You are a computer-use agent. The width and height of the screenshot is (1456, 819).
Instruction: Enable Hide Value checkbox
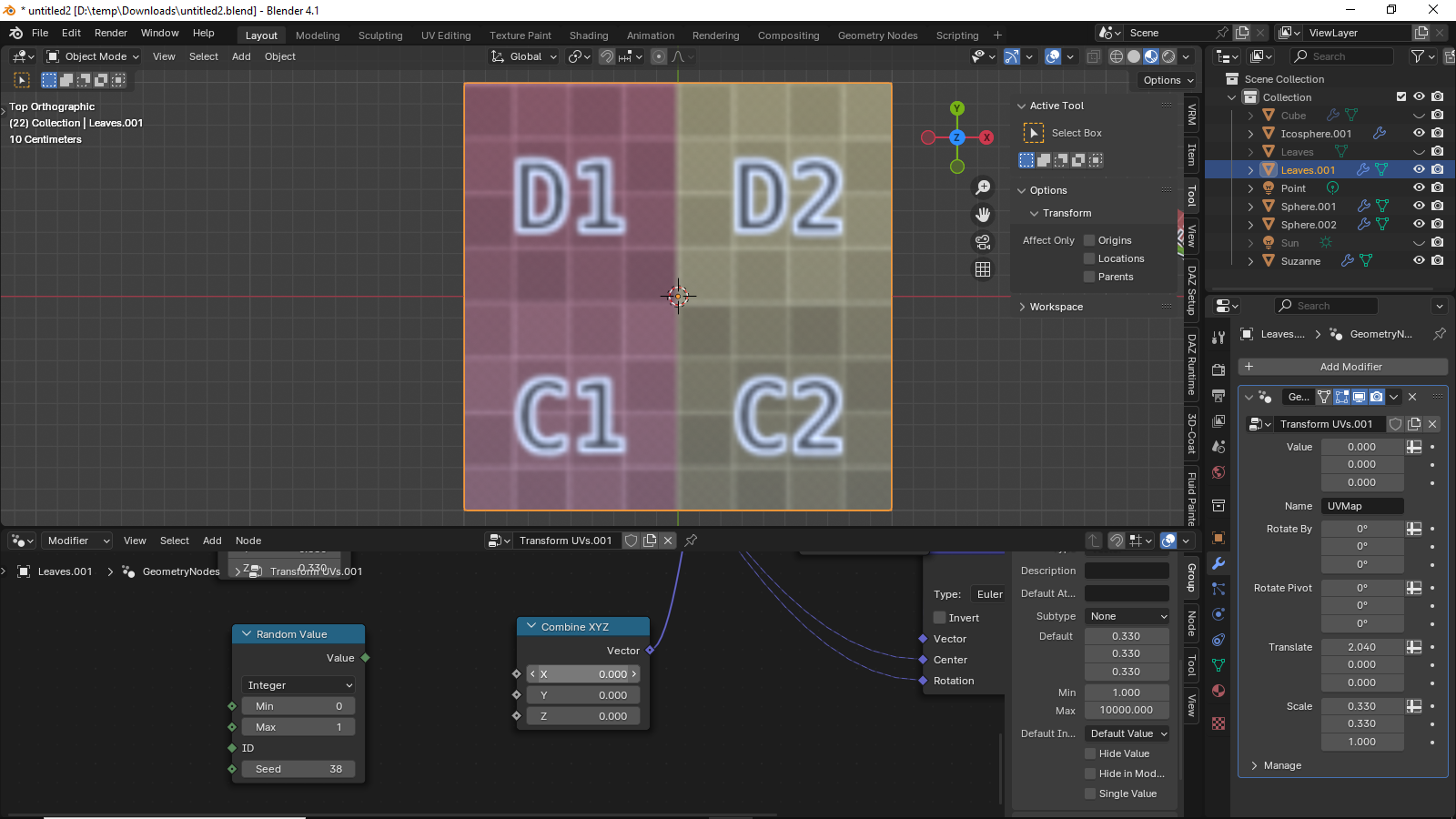click(1090, 753)
